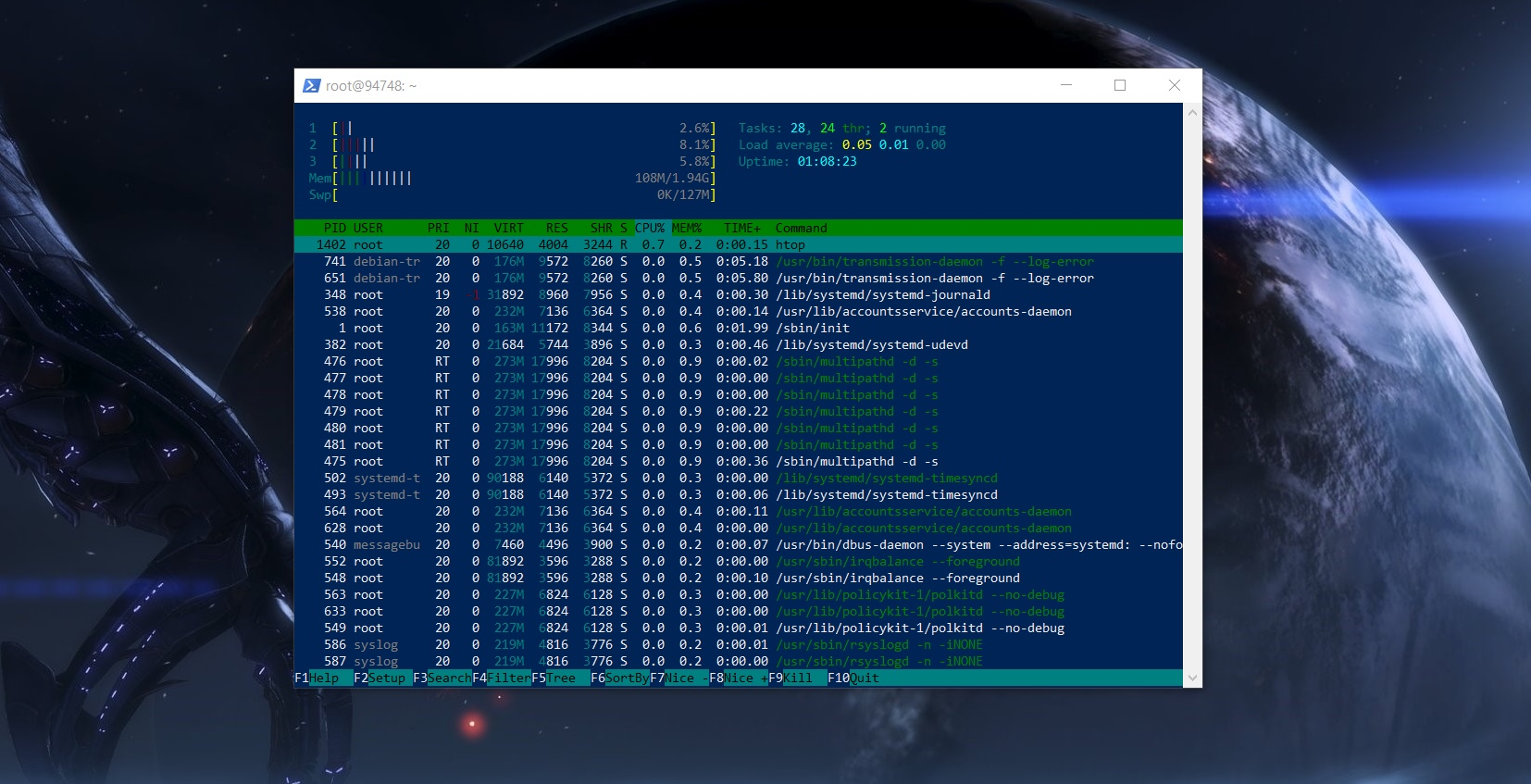Sort by RES column header
The image size is (1531, 784).
click(557, 228)
